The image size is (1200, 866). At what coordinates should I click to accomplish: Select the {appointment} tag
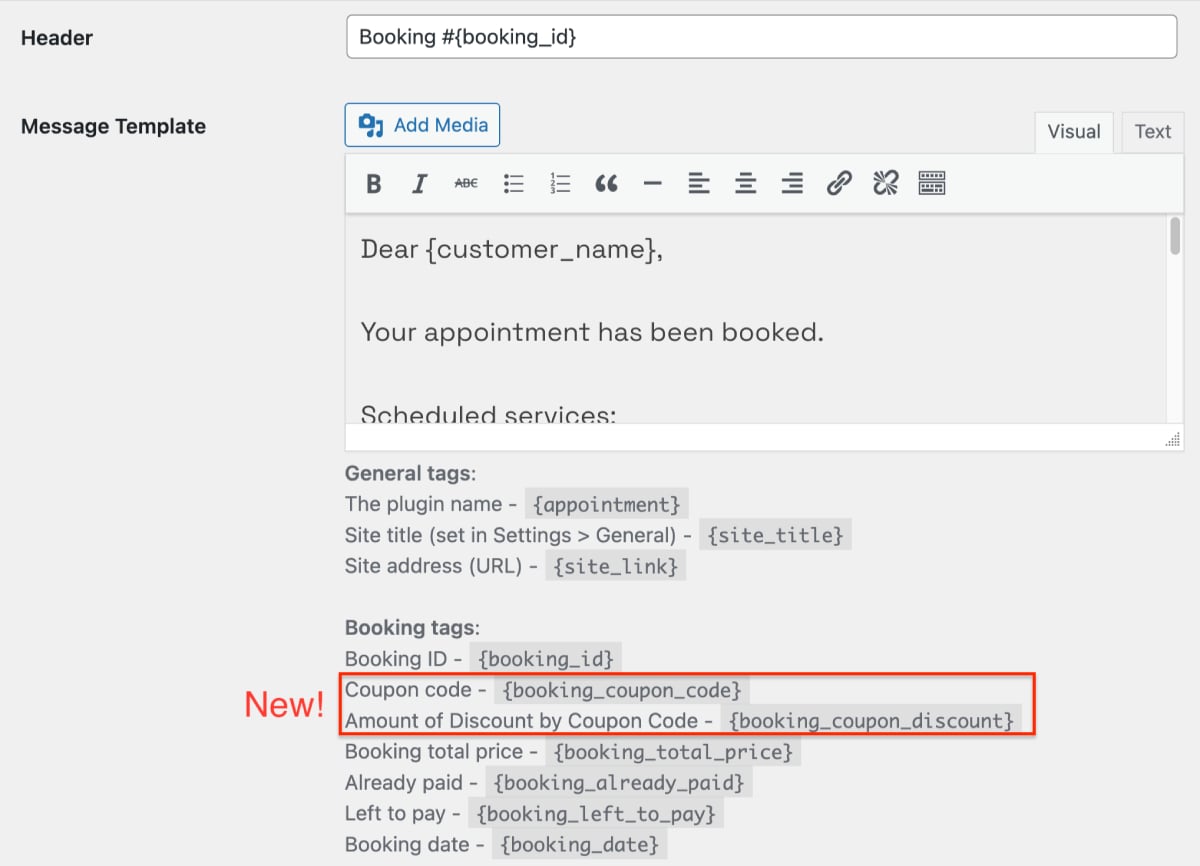[x=607, y=504]
